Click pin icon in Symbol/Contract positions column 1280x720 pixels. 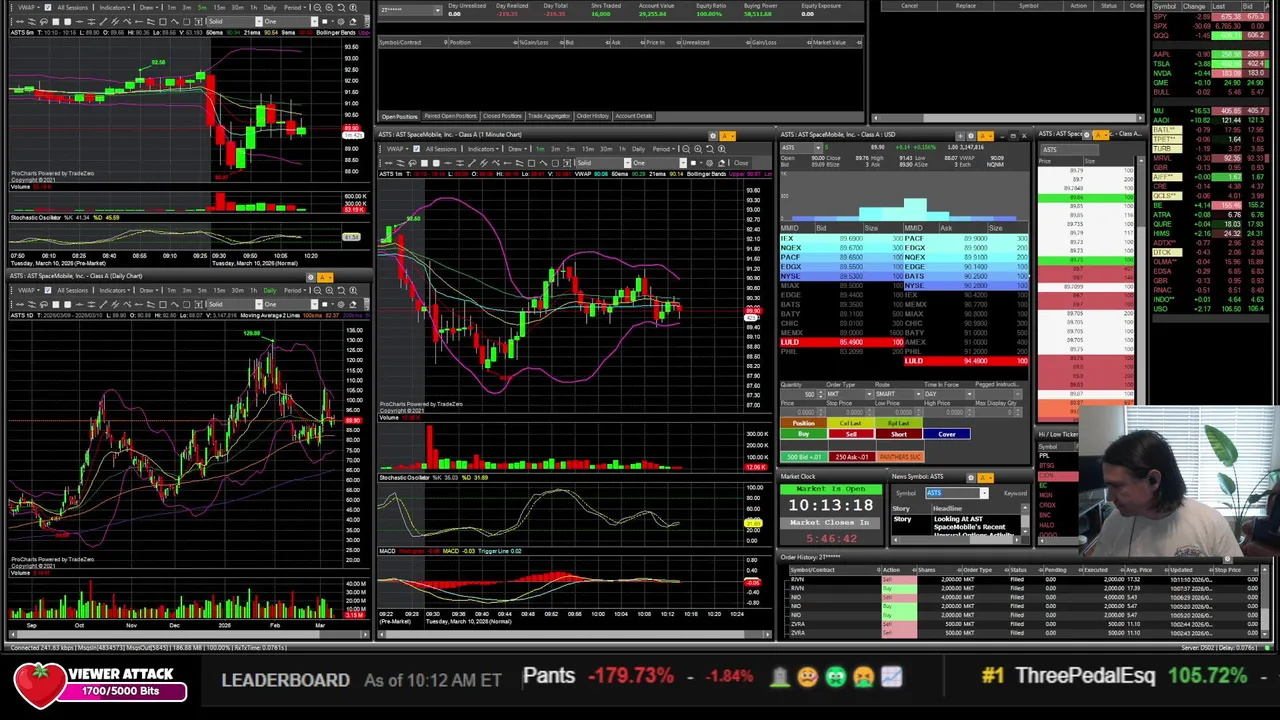(x=446, y=42)
